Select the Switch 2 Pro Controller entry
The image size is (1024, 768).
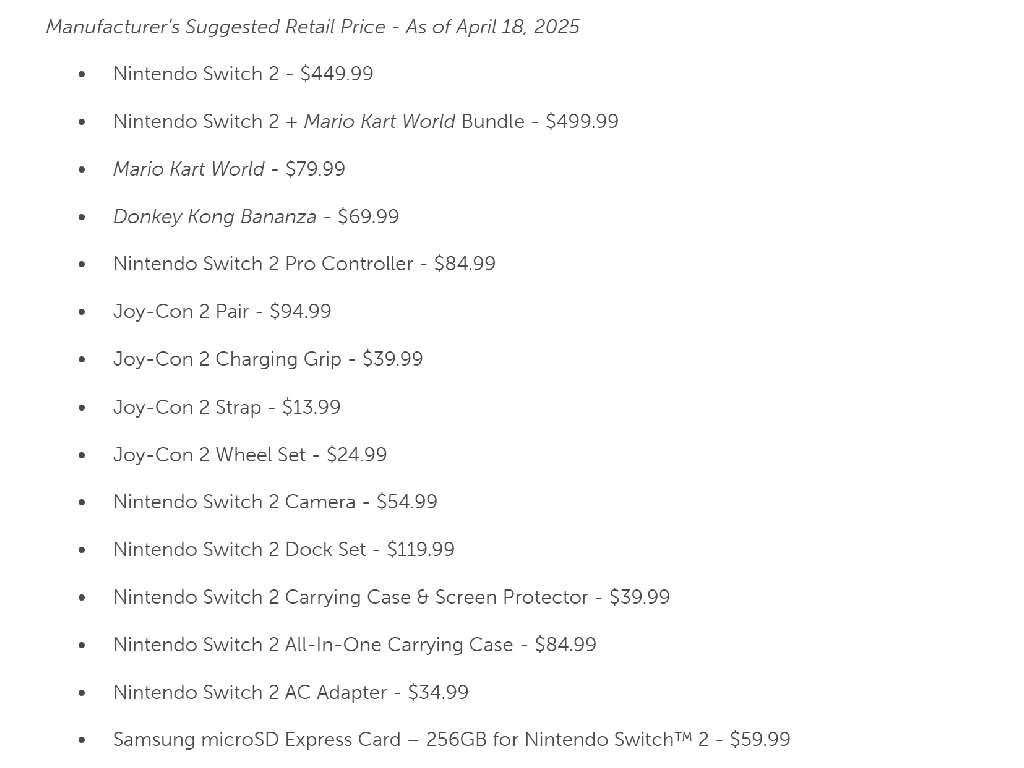click(x=304, y=264)
